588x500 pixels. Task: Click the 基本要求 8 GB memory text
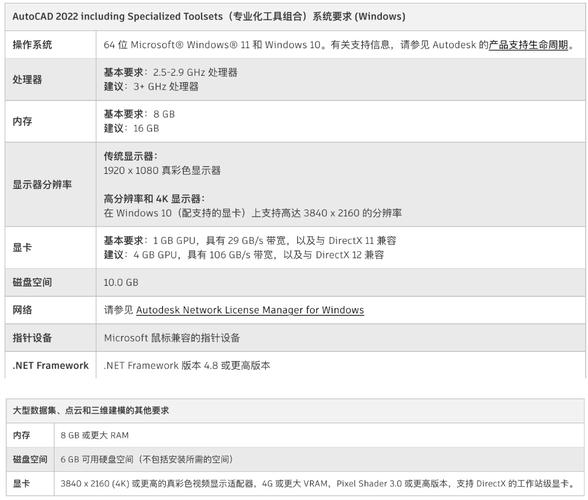tap(139, 114)
